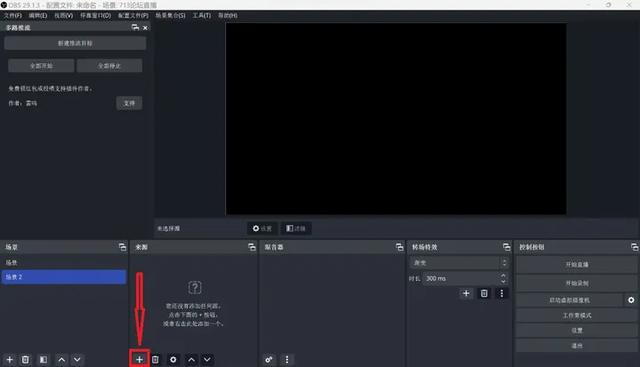Screen dimensions: 640x367
Task: Start recording from Controls panel
Action: click(x=576, y=283)
